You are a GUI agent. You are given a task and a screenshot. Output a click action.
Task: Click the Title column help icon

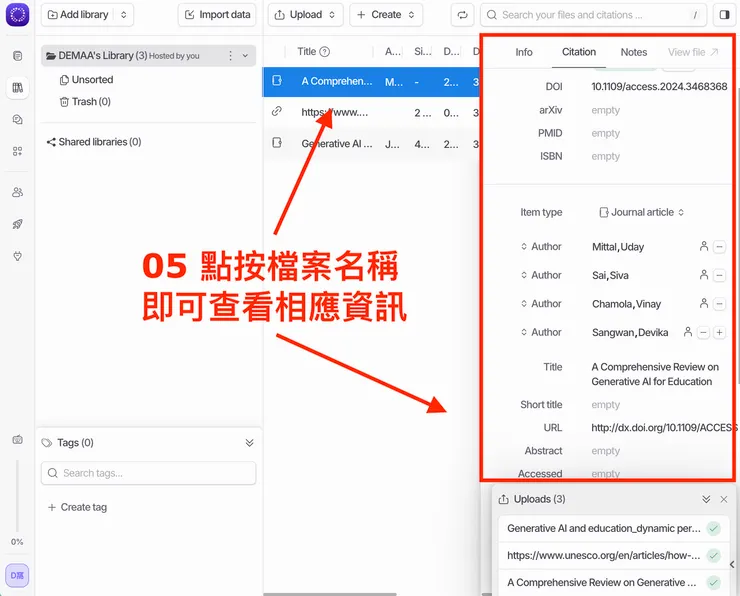[x=325, y=51]
